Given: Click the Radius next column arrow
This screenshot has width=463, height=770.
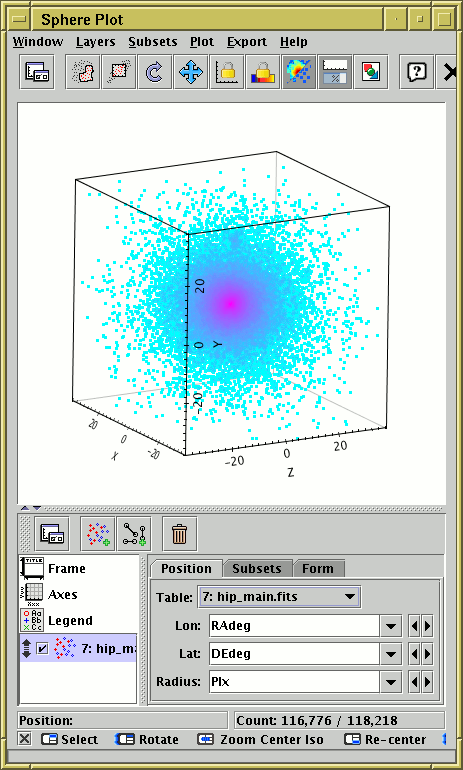Looking at the screenshot, I should [427, 682].
